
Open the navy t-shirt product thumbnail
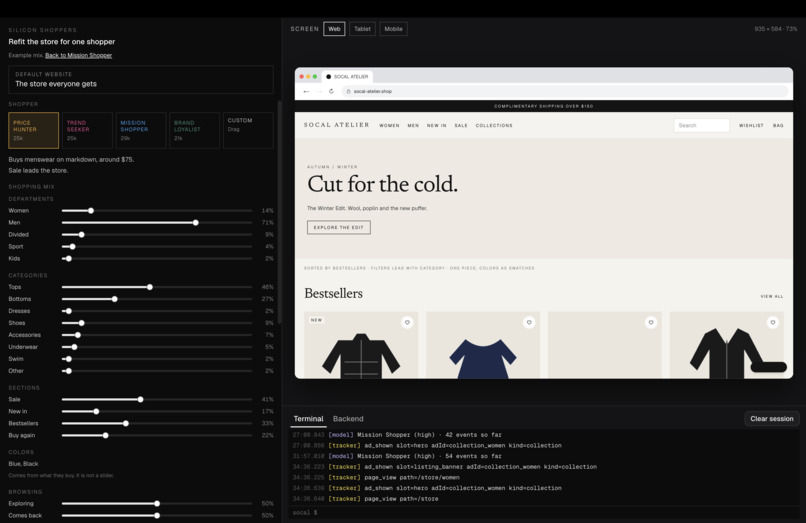(483, 346)
